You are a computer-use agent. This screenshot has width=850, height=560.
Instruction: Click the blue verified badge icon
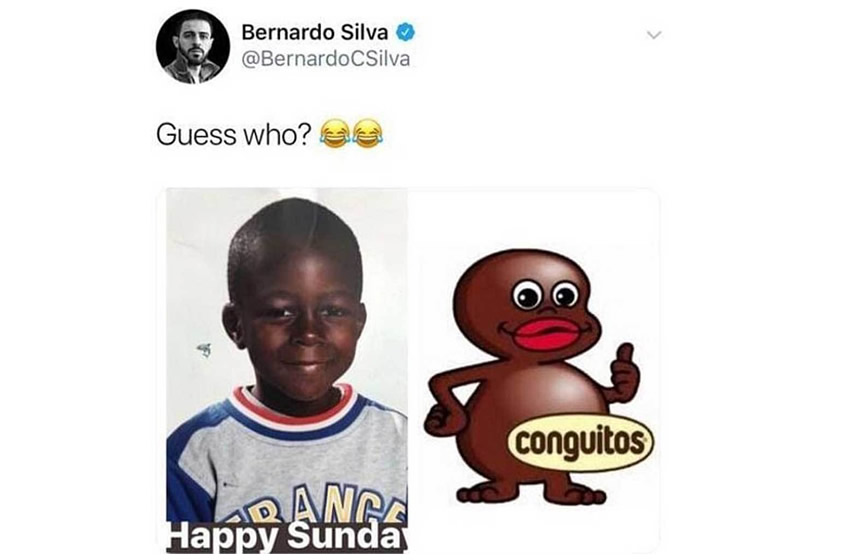point(405,33)
